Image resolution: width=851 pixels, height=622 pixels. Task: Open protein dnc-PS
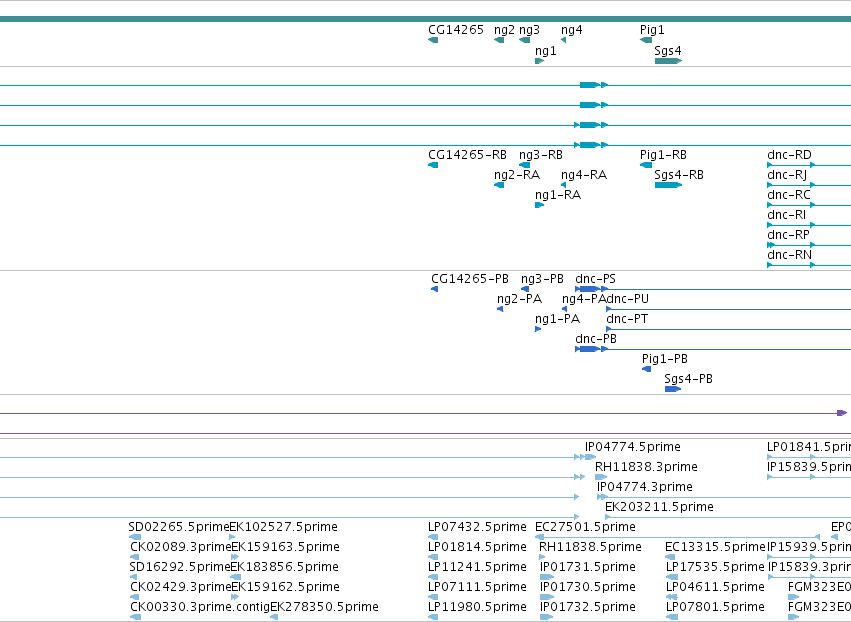[x=595, y=279]
